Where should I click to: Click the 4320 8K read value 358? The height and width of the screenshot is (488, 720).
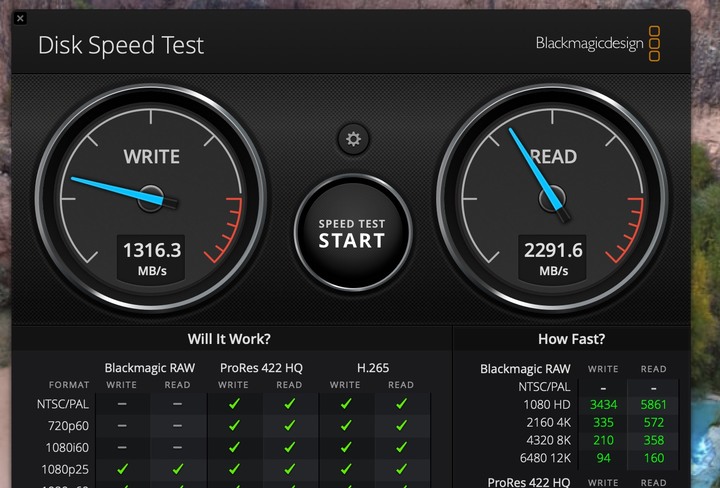[653, 440]
